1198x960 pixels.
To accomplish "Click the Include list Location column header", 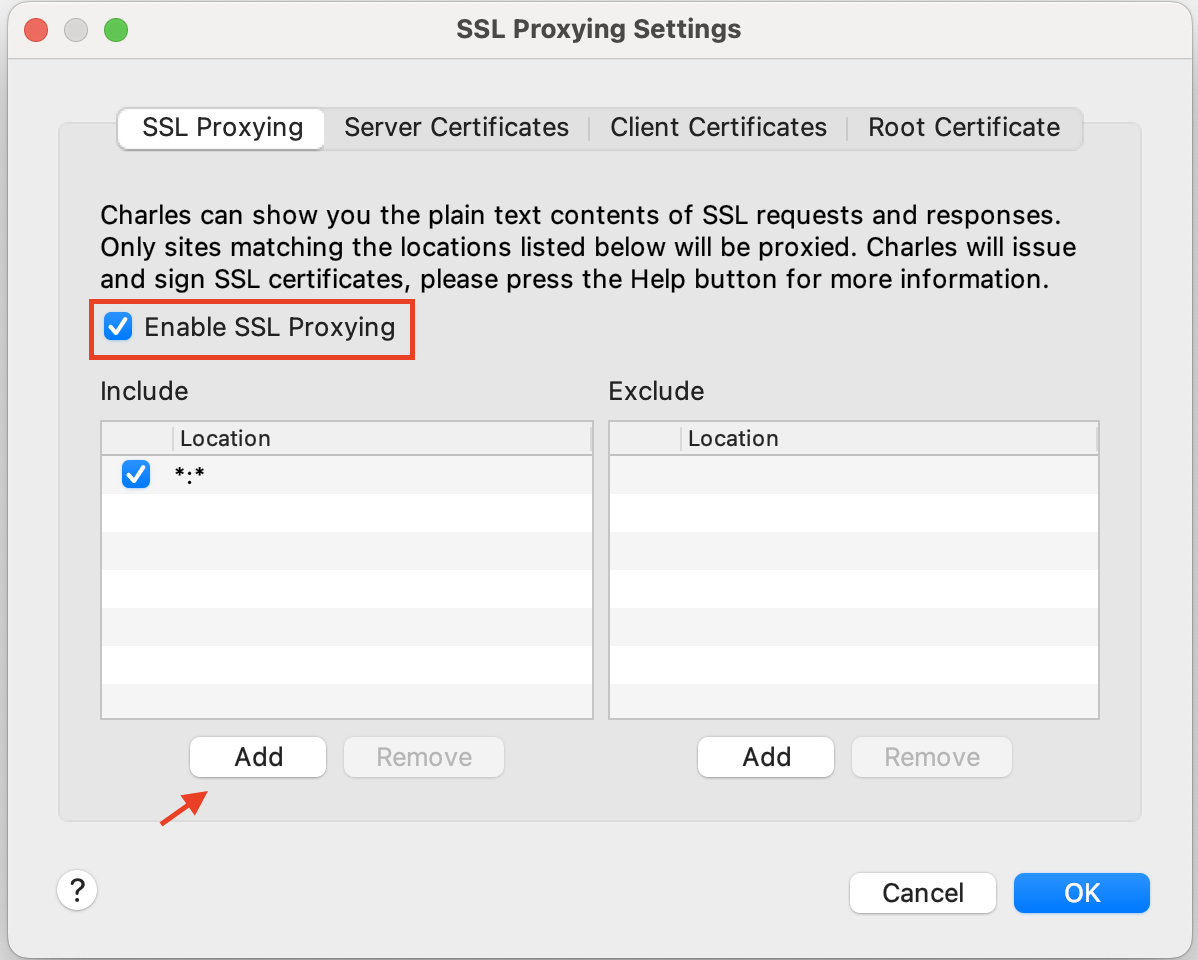I will [x=380, y=439].
